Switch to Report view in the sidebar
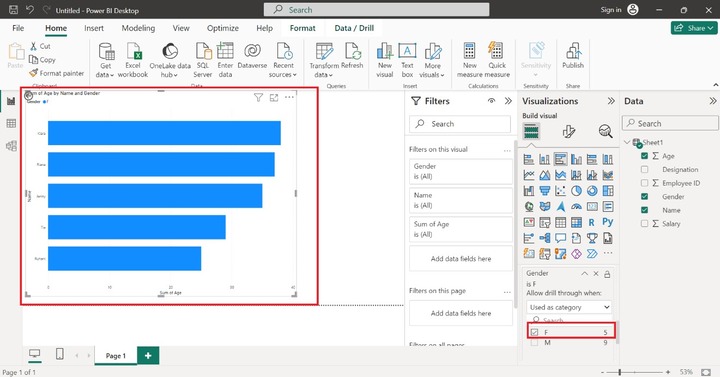720x377 pixels. pos(11,101)
